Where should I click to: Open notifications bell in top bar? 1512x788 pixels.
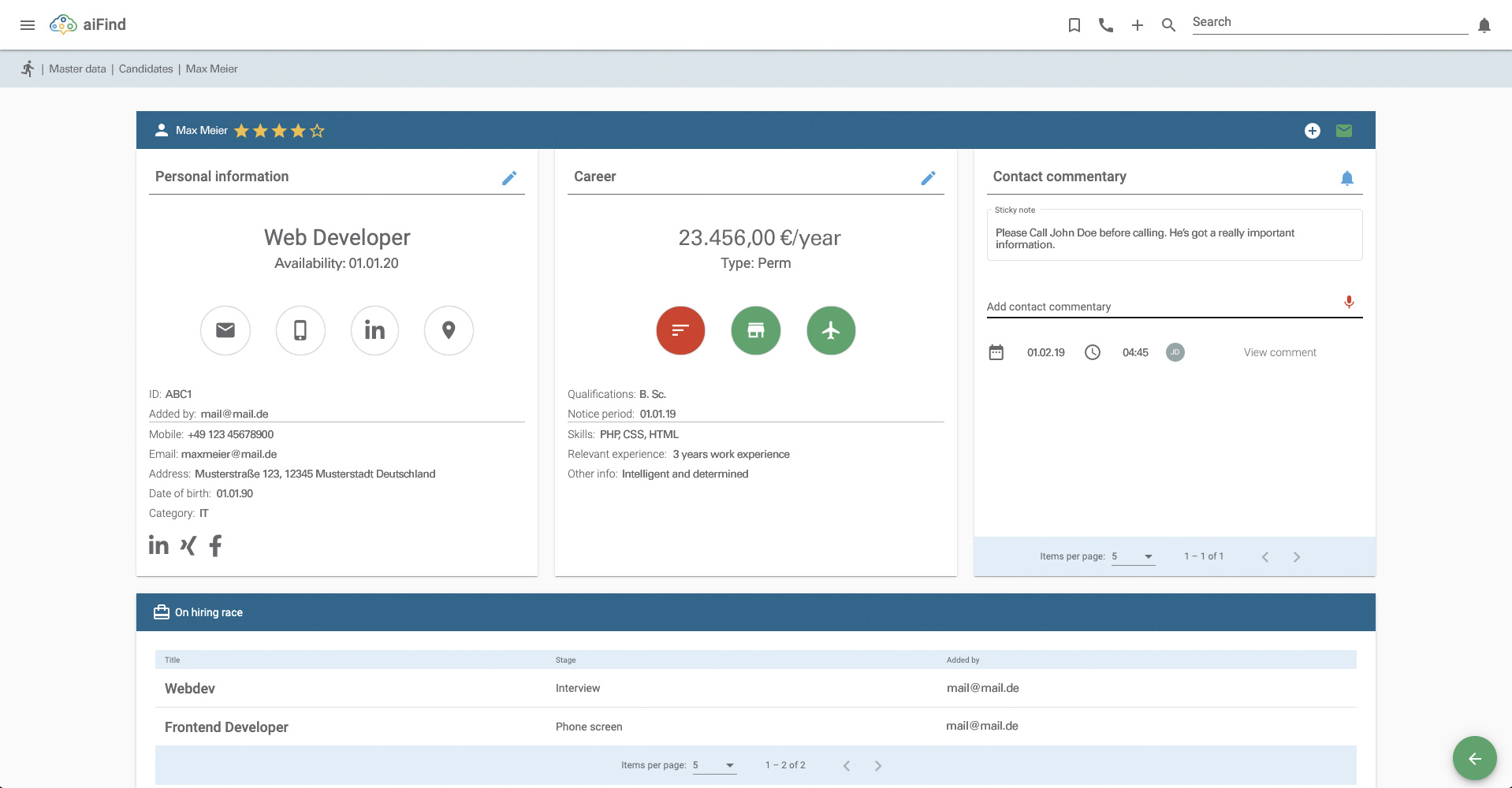point(1484,25)
